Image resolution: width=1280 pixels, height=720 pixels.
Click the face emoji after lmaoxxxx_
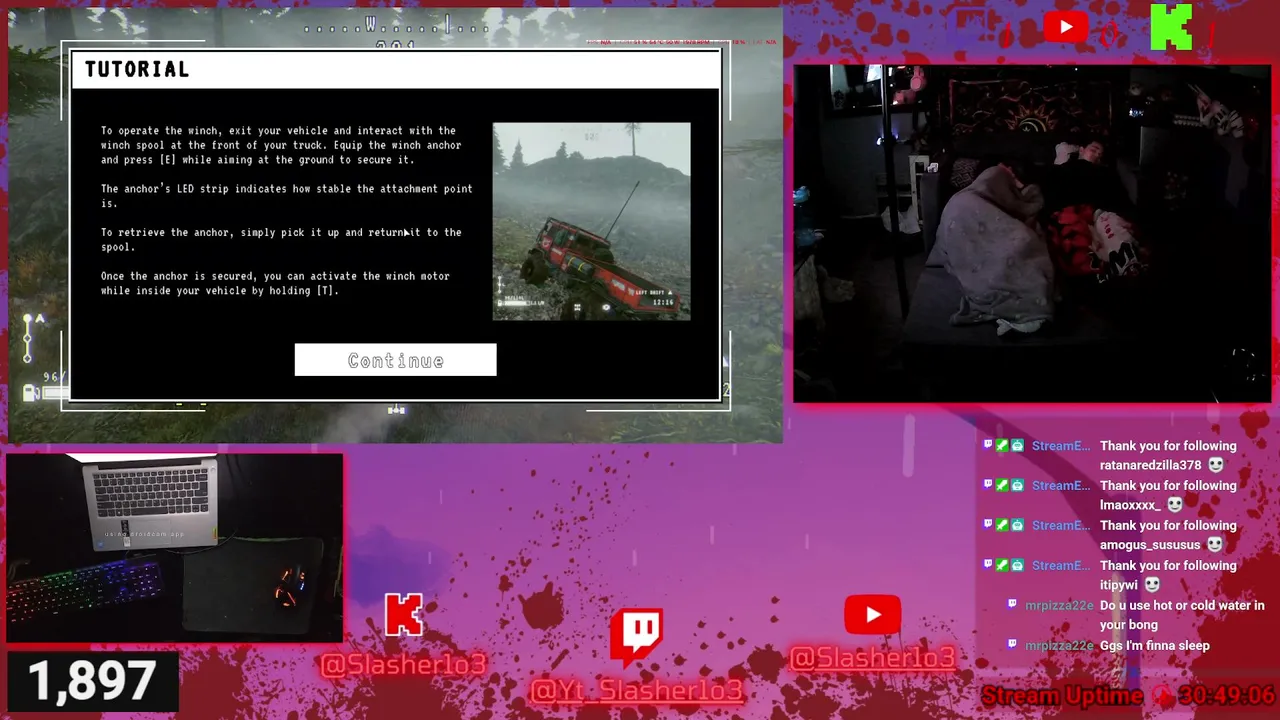[x=1175, y=505]
